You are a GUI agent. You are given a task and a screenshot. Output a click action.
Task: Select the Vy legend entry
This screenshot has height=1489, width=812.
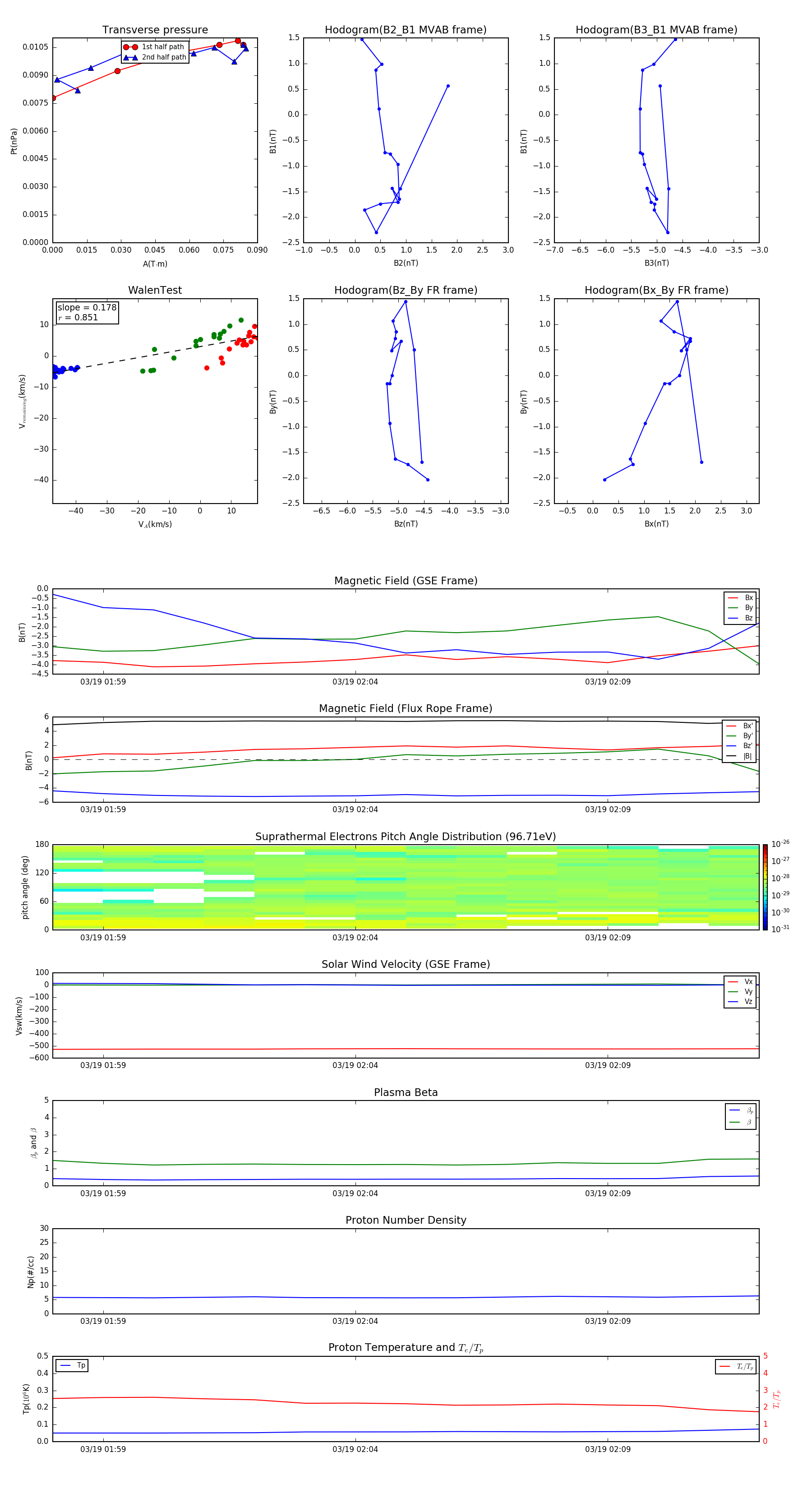click(x=740, y=991)
